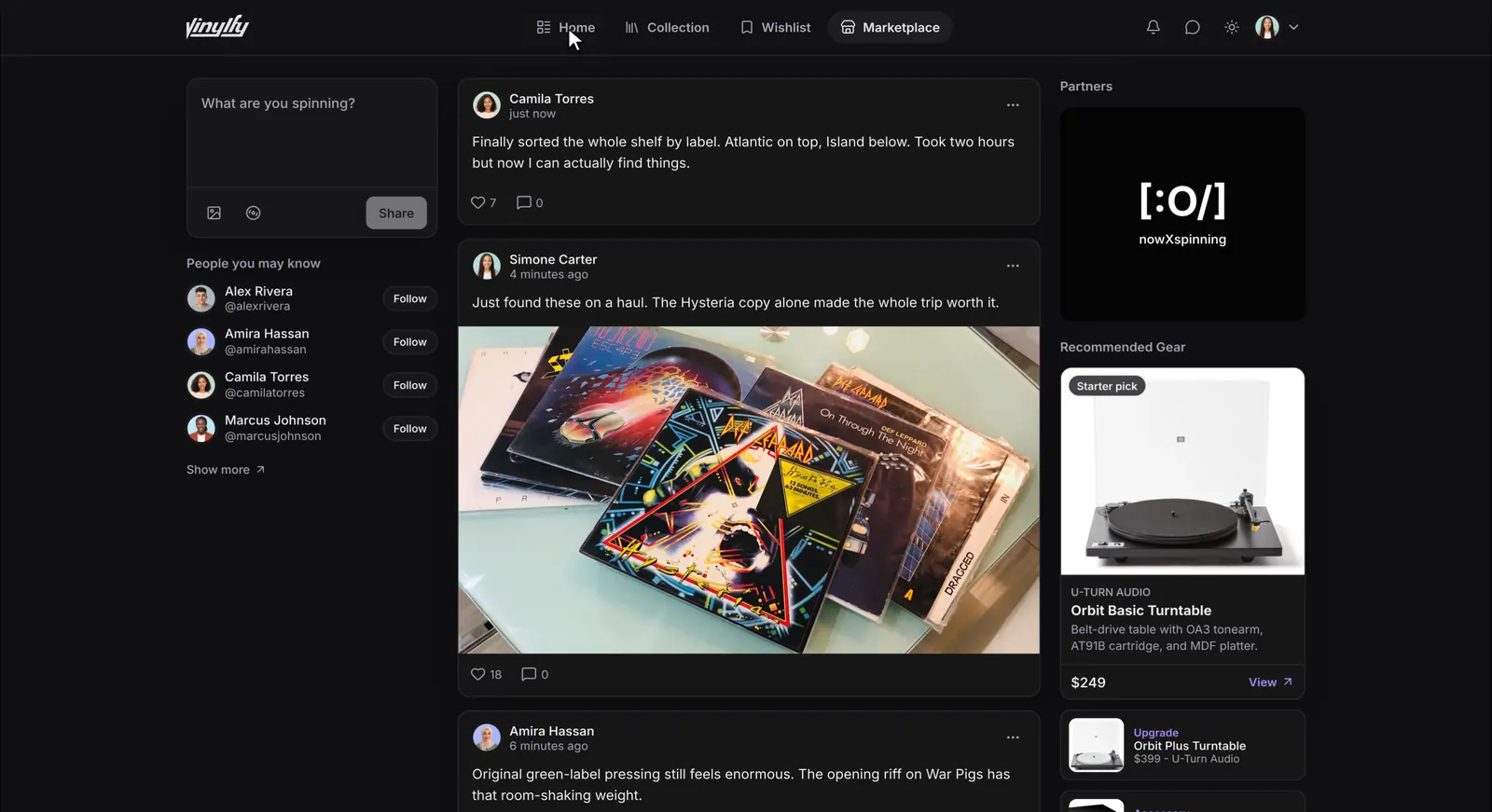
Task: Click the 'People you may know' heading
Action: pyautogui.click(x=254, y=264)
